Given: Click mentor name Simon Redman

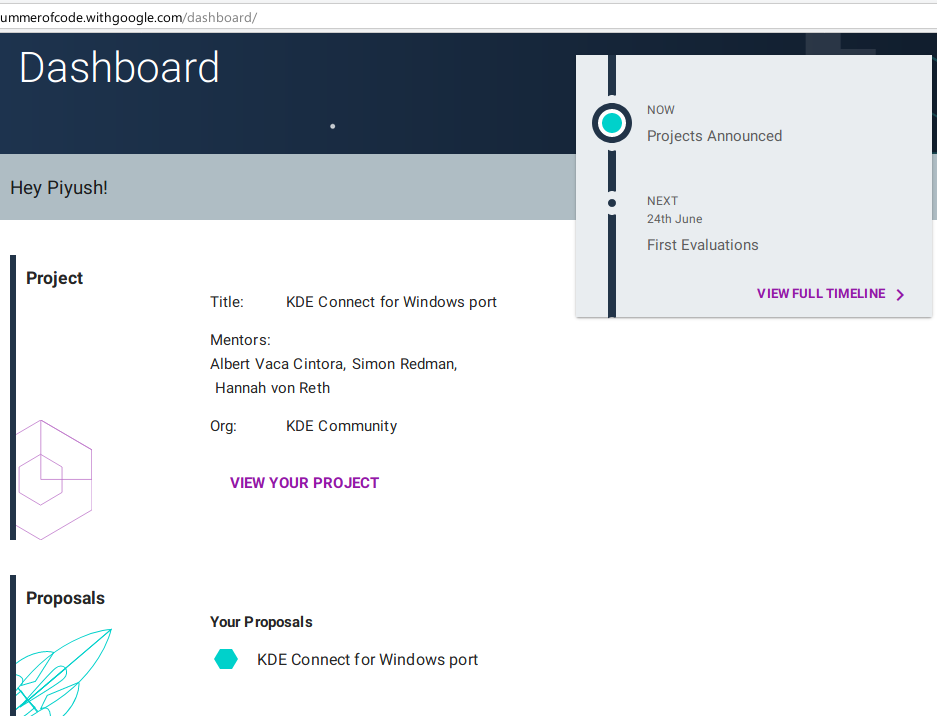Looking at the screenshot, I should pos(405,364).
